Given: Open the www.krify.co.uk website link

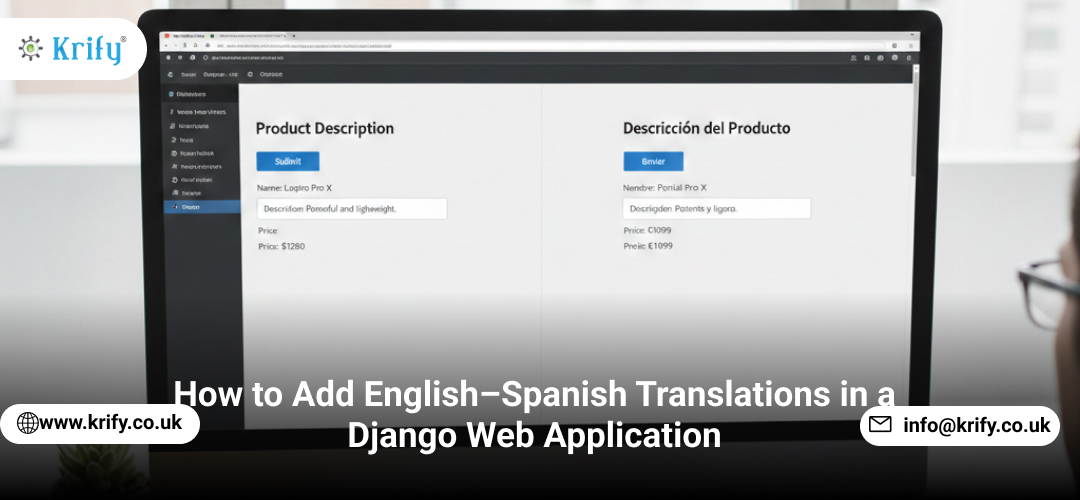Looking at the screenshot, I should [x=110, y=423].
